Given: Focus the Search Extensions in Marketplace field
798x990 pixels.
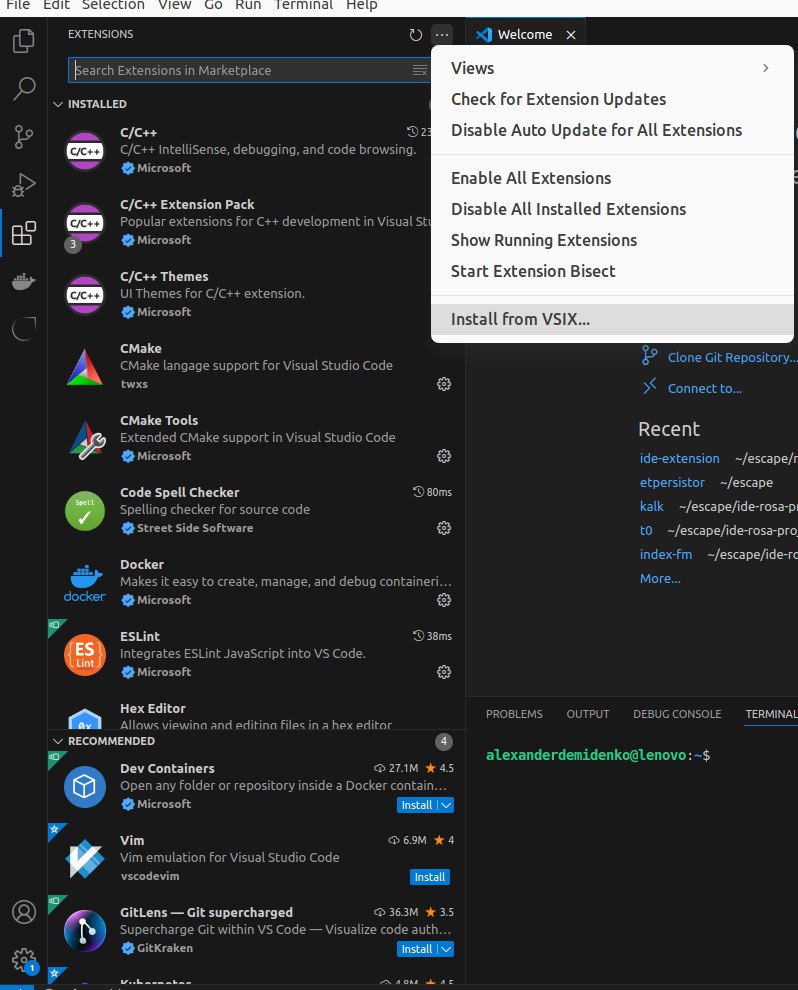Looking at the screenshot, I should click(x=240, y=70).
